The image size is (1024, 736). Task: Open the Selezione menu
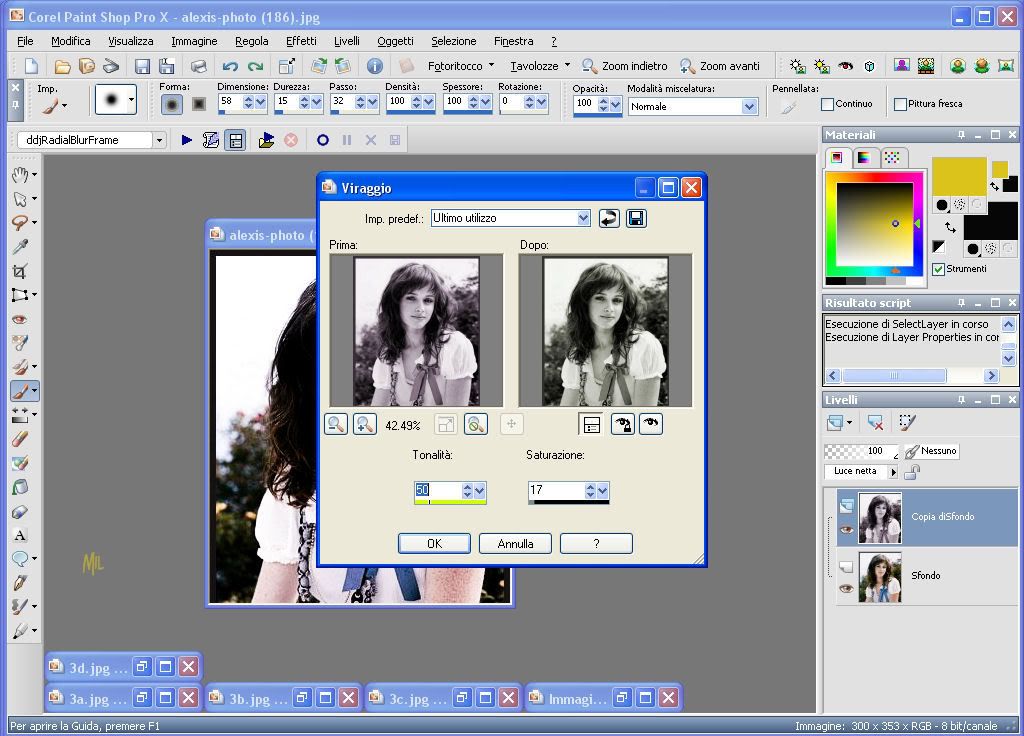[x=453, y=41]
